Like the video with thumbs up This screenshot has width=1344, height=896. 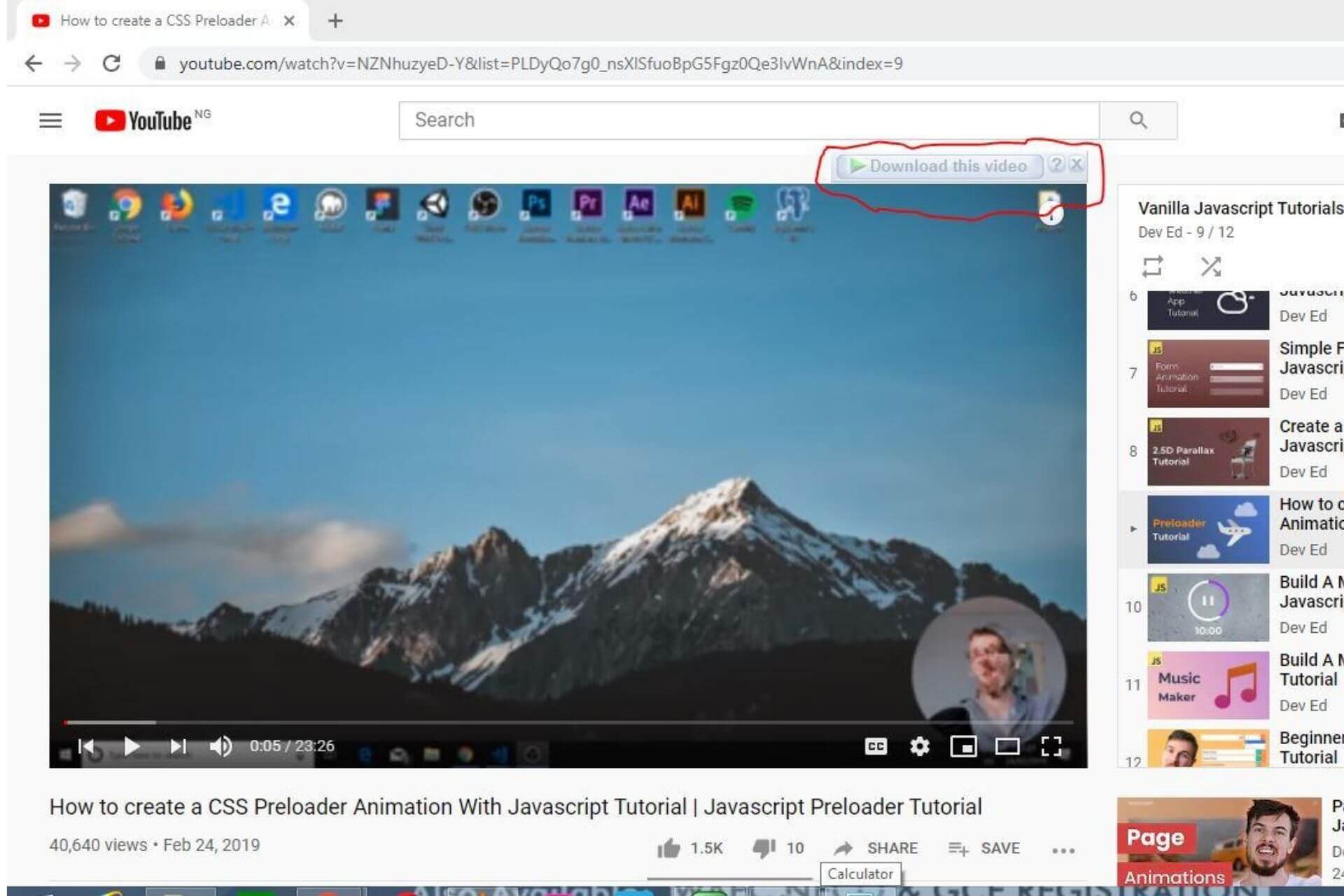tap(668, 848)
